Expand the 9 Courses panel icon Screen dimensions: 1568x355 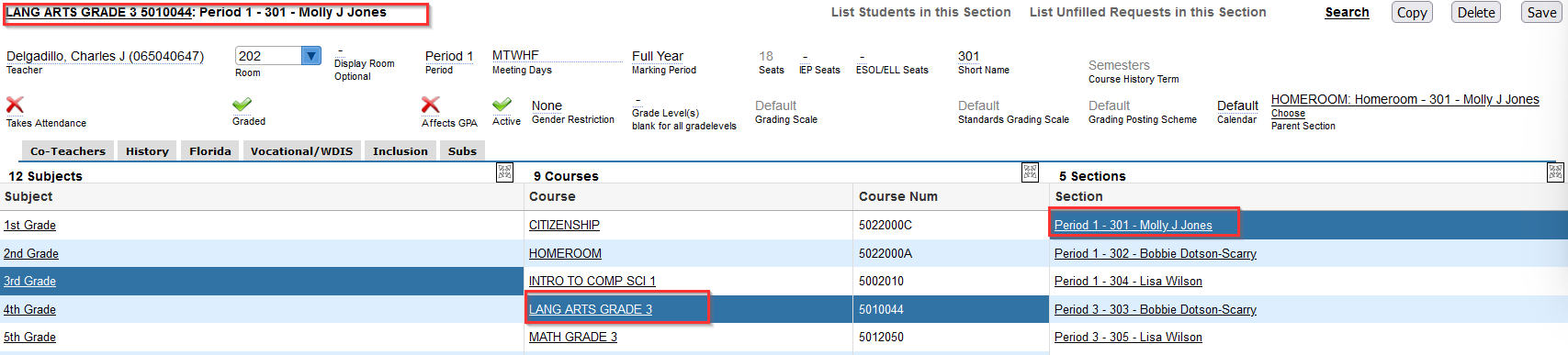pyautogui.click(x=1030, y=172)
